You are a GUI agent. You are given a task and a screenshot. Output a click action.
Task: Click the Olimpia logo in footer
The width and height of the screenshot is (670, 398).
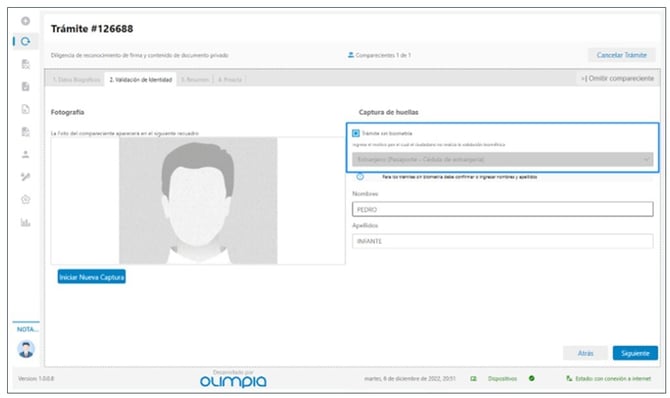(233, 381)
